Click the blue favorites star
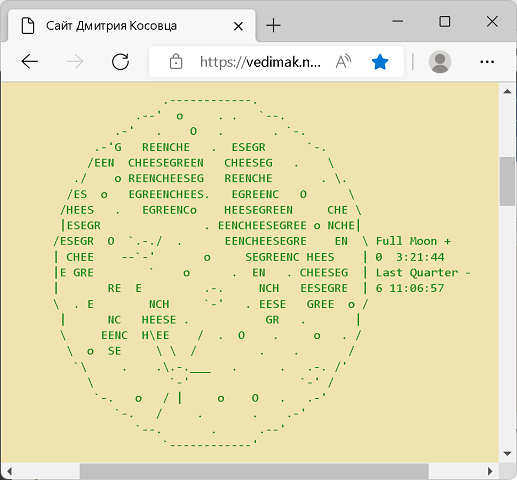The height and width of the screenshot is (480, 517). tap(380, 62)
